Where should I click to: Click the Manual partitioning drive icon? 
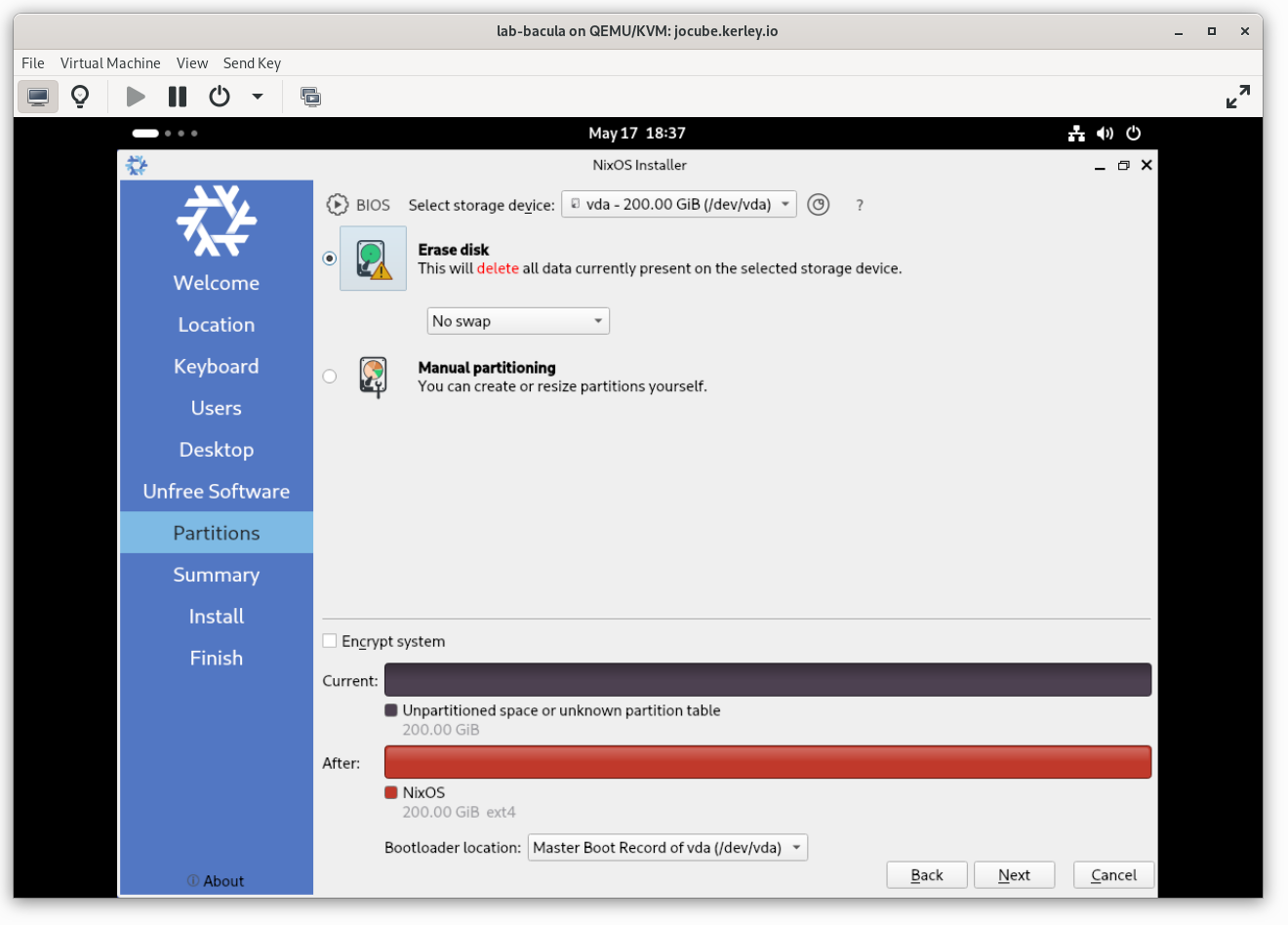point(373,377)
